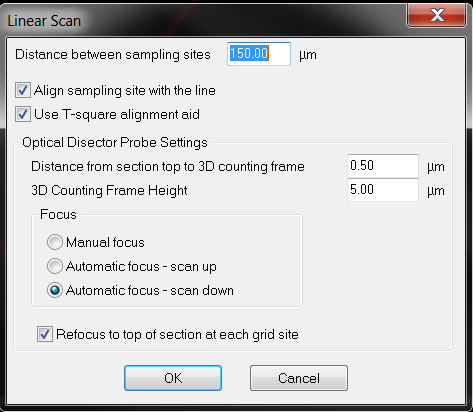Screen dimensions: 473x412
Task: Click the Distance from section top label
Action: 168,166
